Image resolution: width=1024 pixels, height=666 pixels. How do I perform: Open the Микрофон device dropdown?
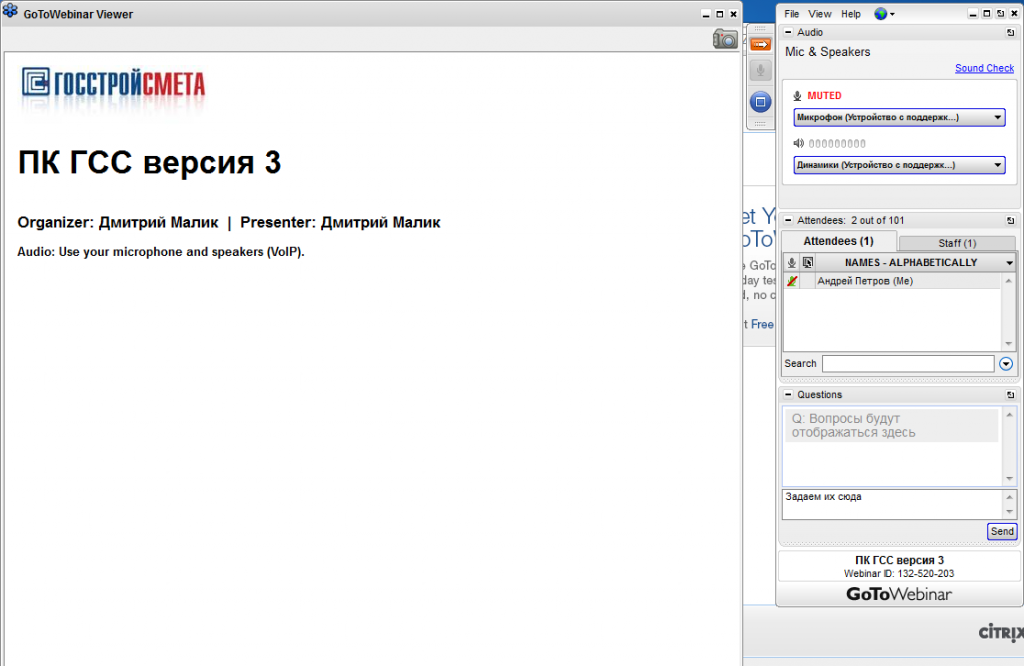click(x=899, y=118)
